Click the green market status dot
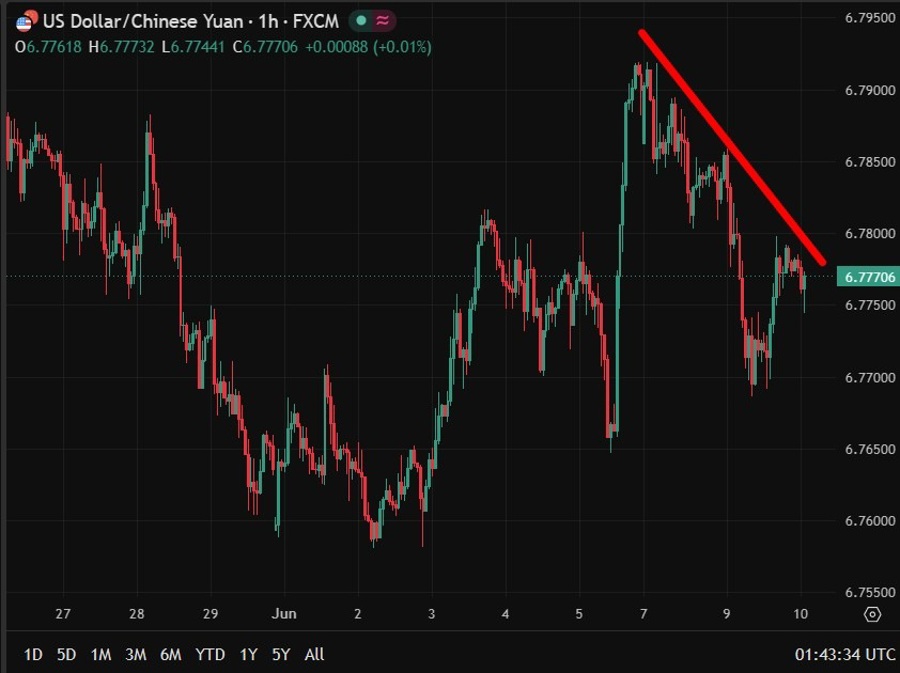This screenshot has height=673, width=900. click(361, 21)
